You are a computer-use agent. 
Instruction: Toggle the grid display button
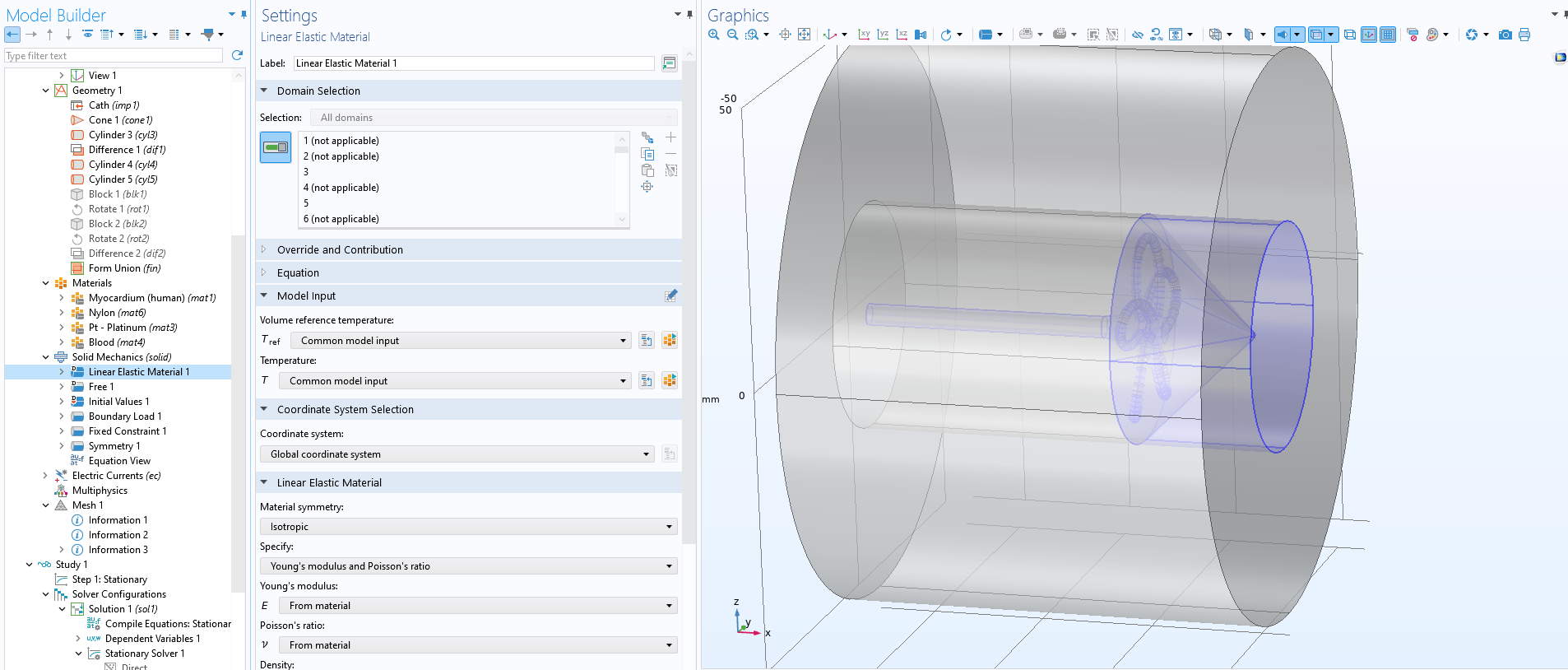coord(1388,35)
